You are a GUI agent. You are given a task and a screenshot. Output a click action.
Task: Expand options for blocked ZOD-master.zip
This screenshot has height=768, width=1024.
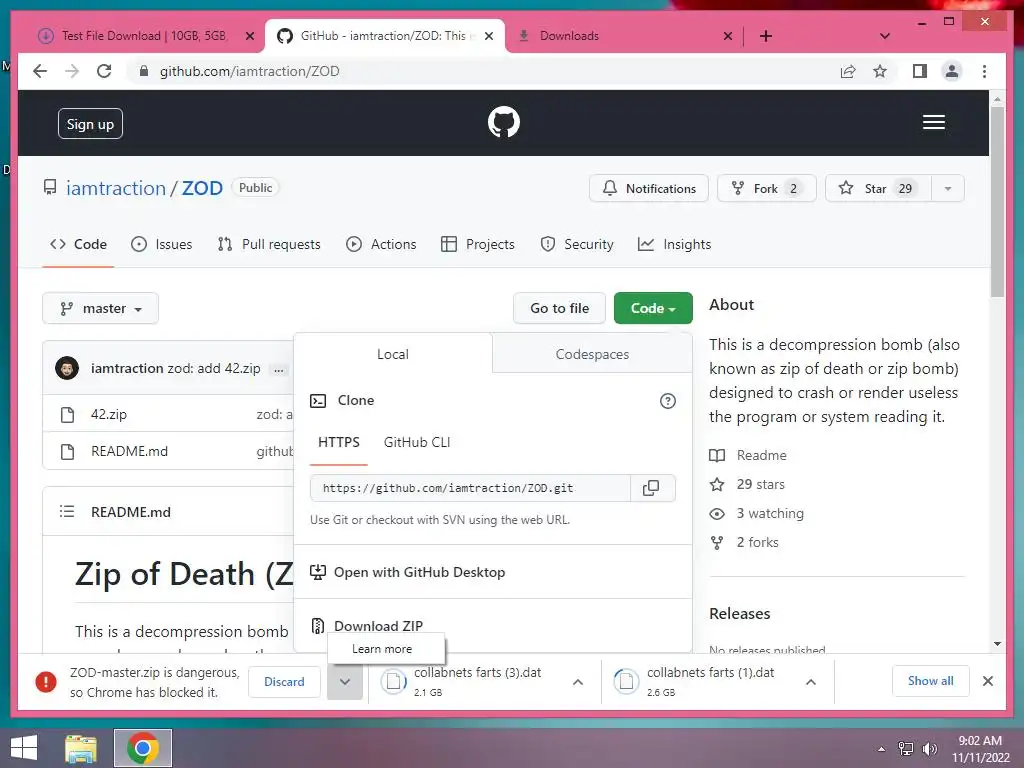345,682
